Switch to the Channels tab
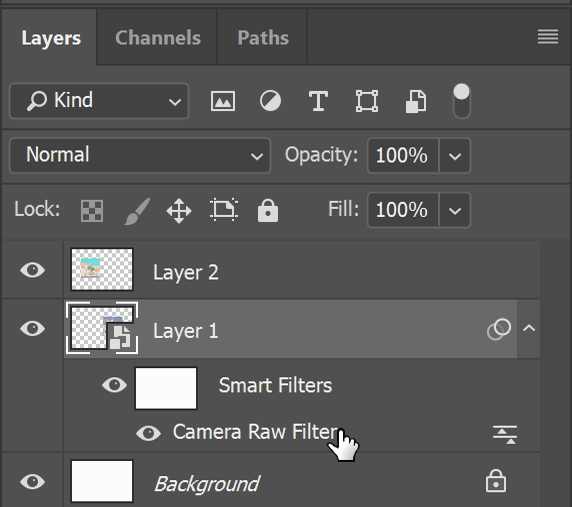 tap(158, 38)
